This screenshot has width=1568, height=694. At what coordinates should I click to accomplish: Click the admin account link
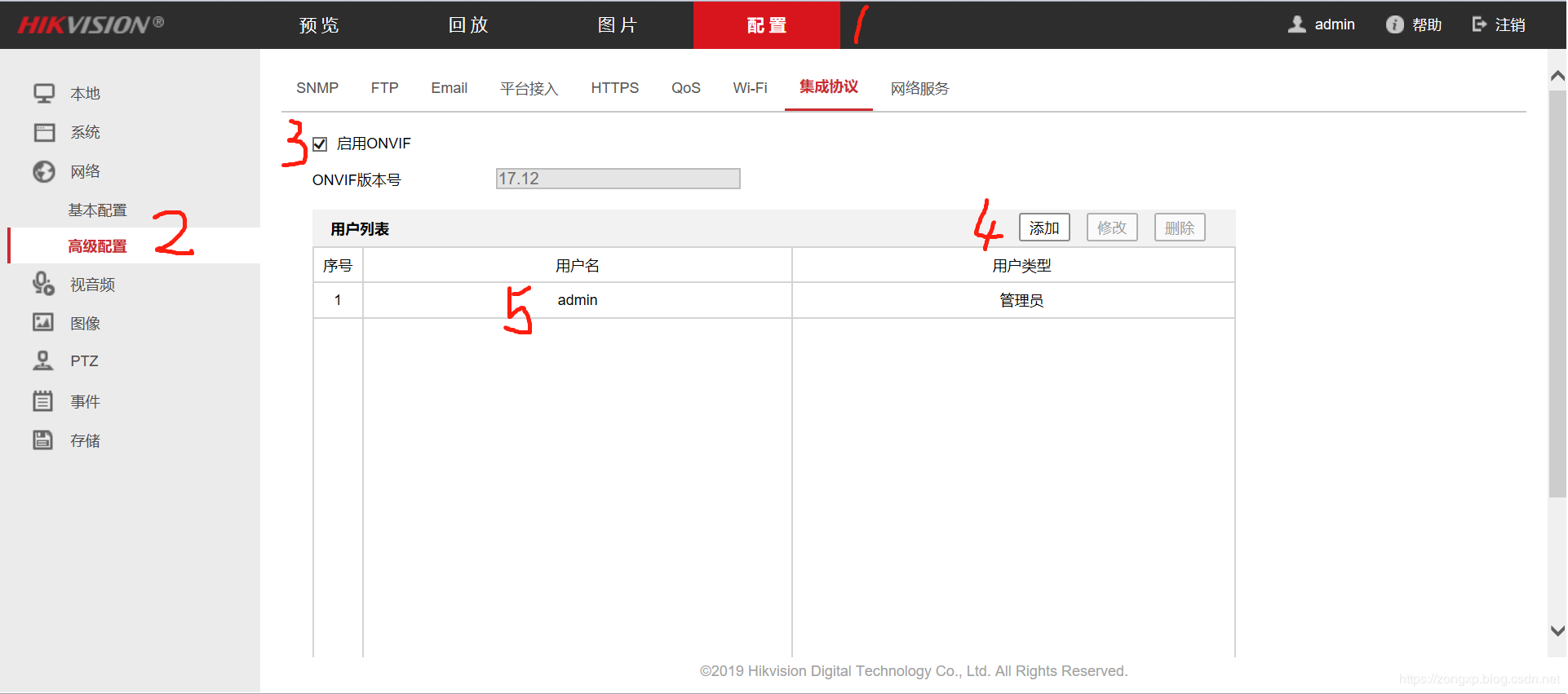pyautogui.click(x=1335, y=24)
